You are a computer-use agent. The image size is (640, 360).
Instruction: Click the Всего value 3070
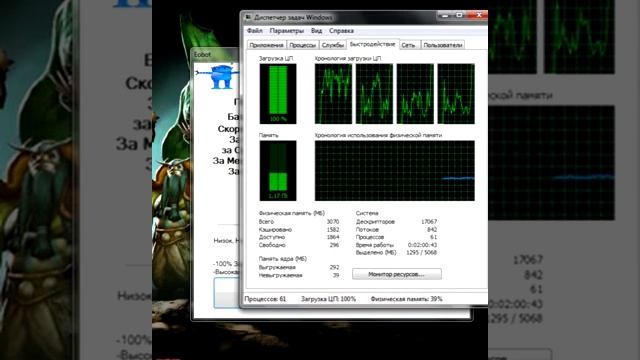pos(333,222)
